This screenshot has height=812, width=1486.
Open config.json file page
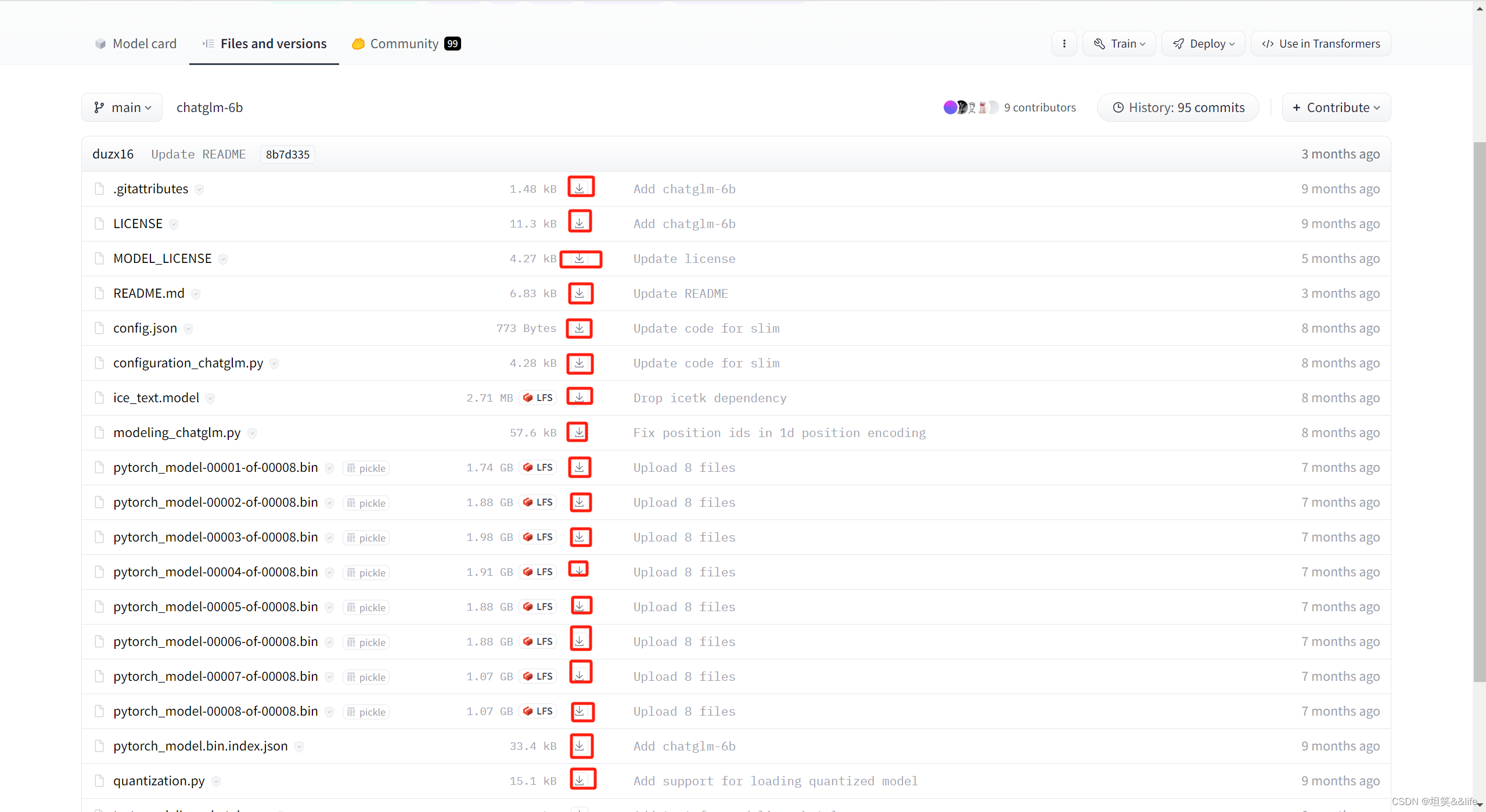pos(145,328)
